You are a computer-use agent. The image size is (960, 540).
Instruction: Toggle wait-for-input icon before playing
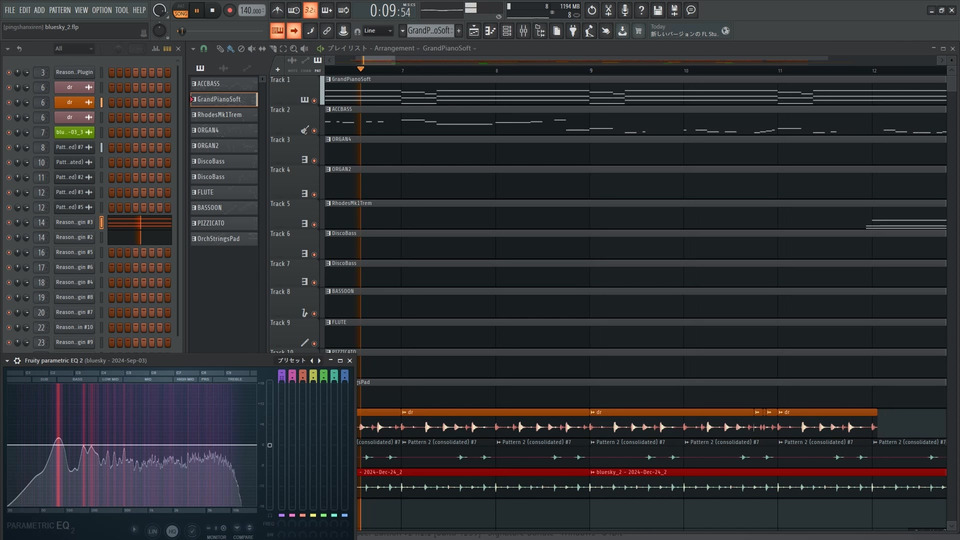294,10
